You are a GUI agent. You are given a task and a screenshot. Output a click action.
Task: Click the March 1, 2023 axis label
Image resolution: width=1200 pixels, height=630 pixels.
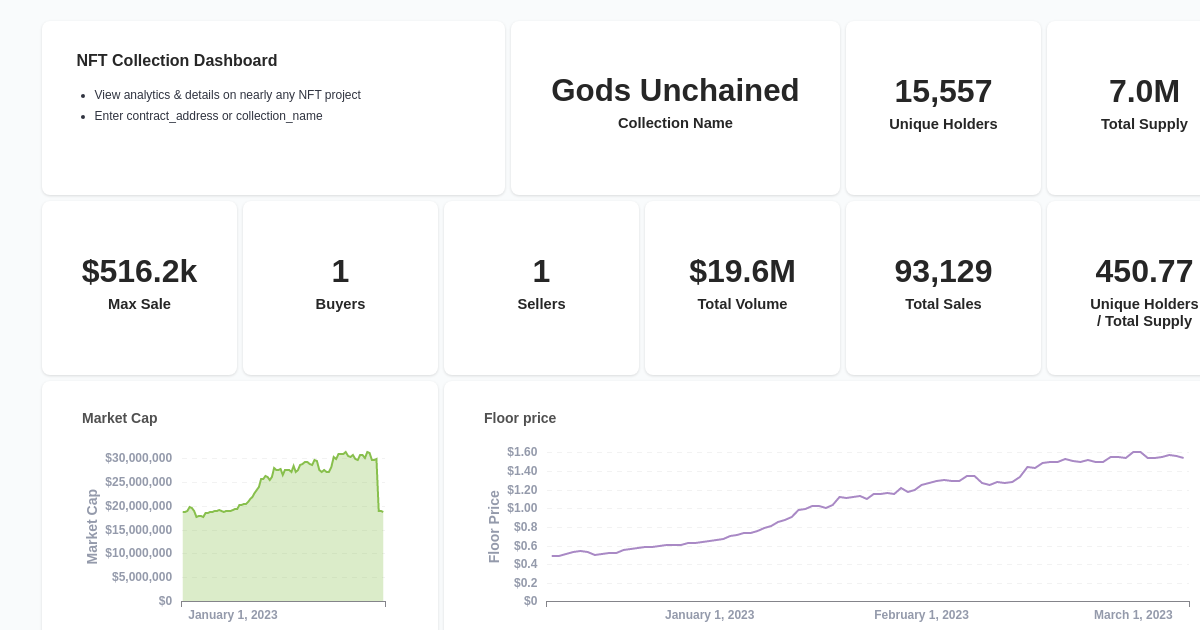pyautogui.click(x=1133, y=615)
